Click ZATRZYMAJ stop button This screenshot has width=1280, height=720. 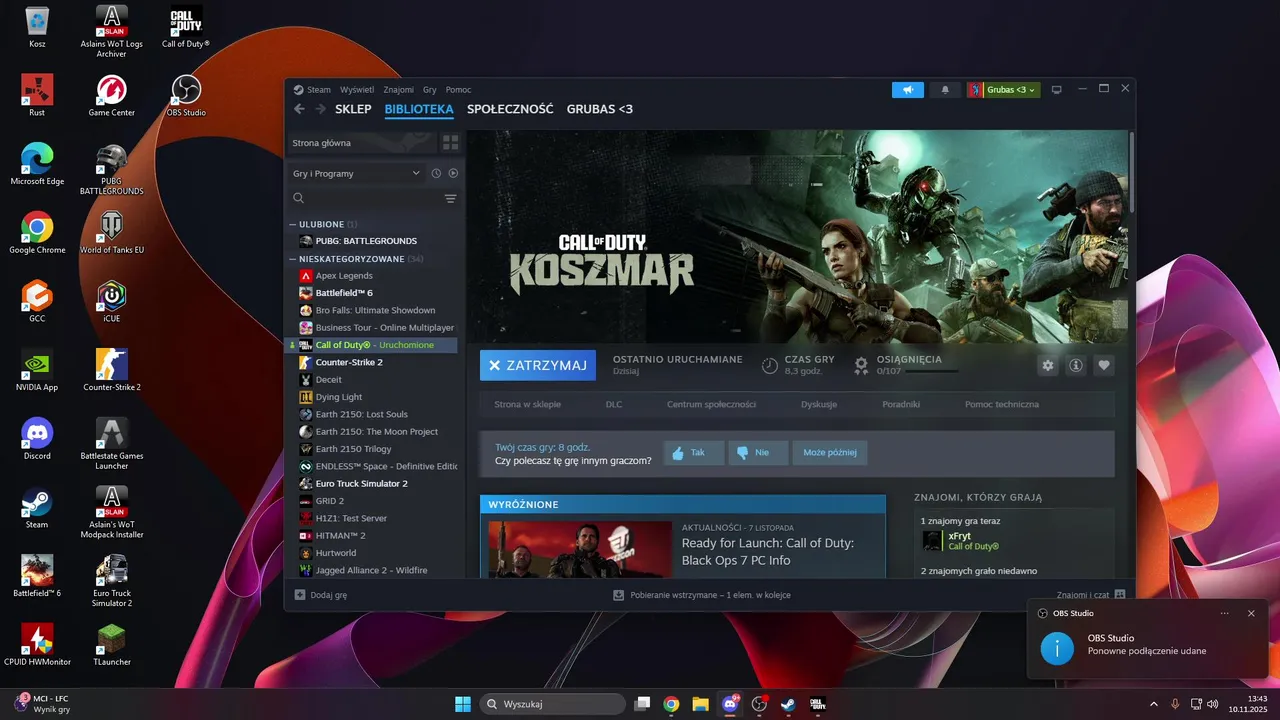538,365
